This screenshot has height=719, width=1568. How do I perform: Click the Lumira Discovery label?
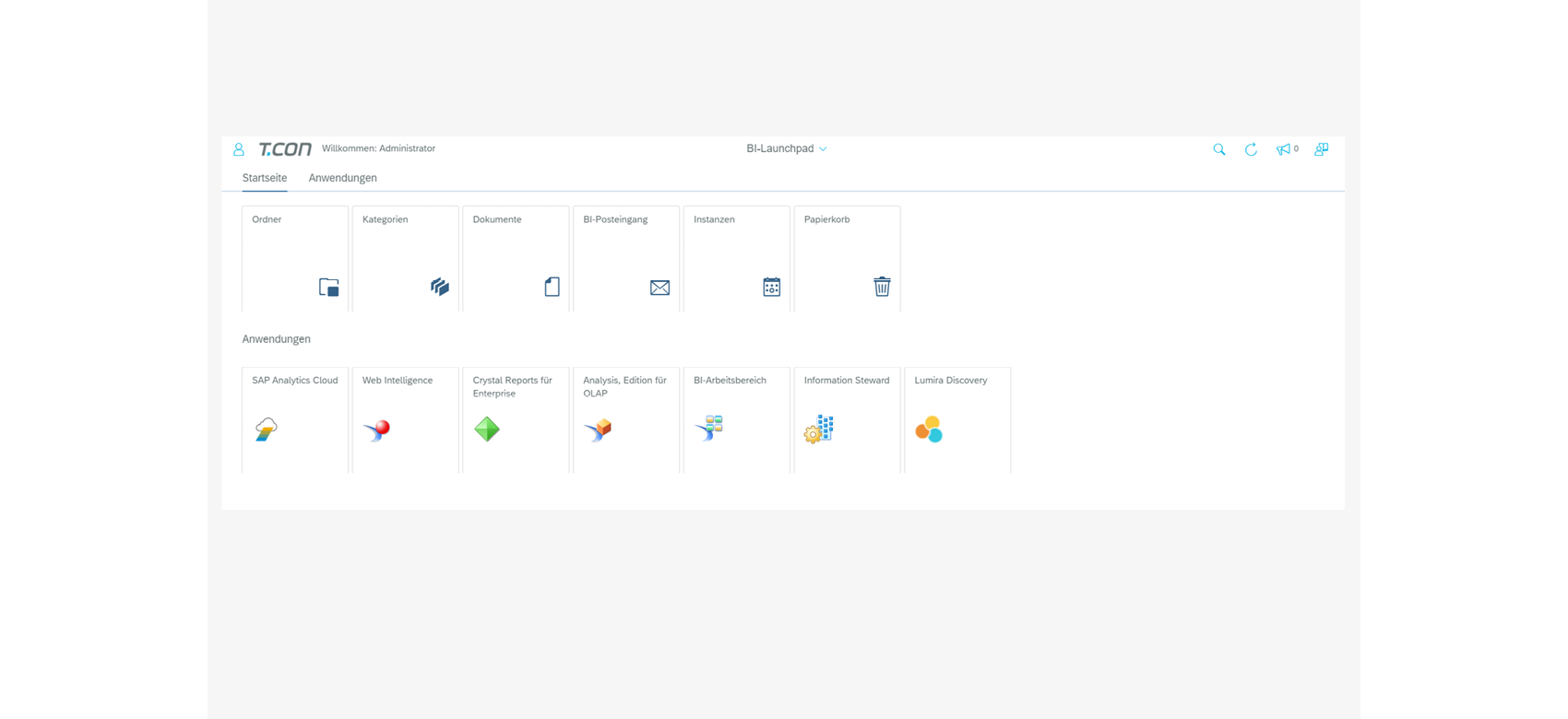click(x=951, y=380)
